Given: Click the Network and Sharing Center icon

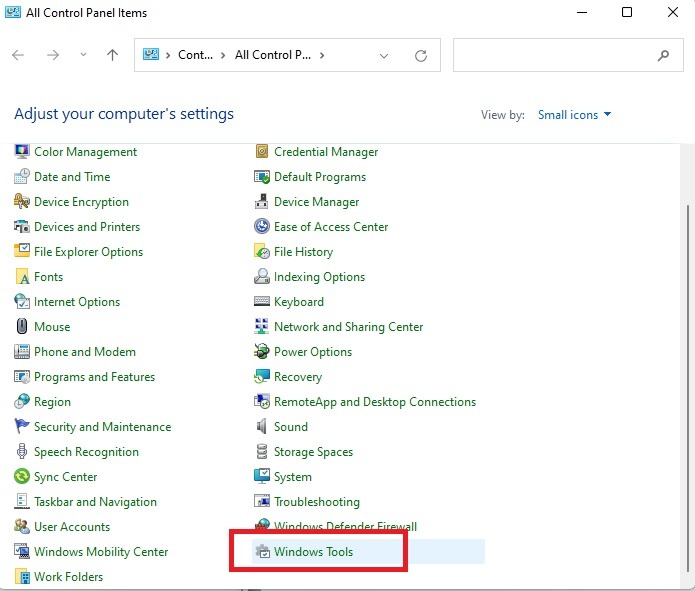Looking at the screenshot, I should [x=262, y=327].
